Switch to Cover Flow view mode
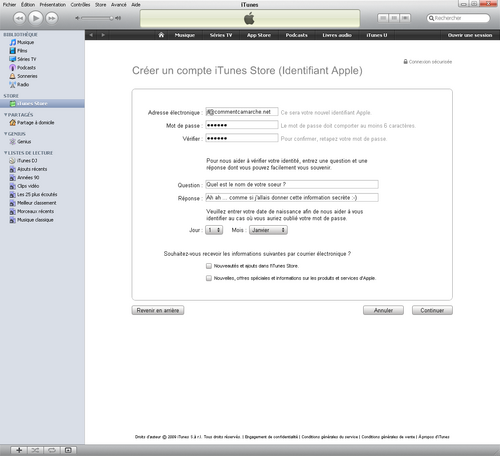500x456 pixels. [x=405, y=18]
